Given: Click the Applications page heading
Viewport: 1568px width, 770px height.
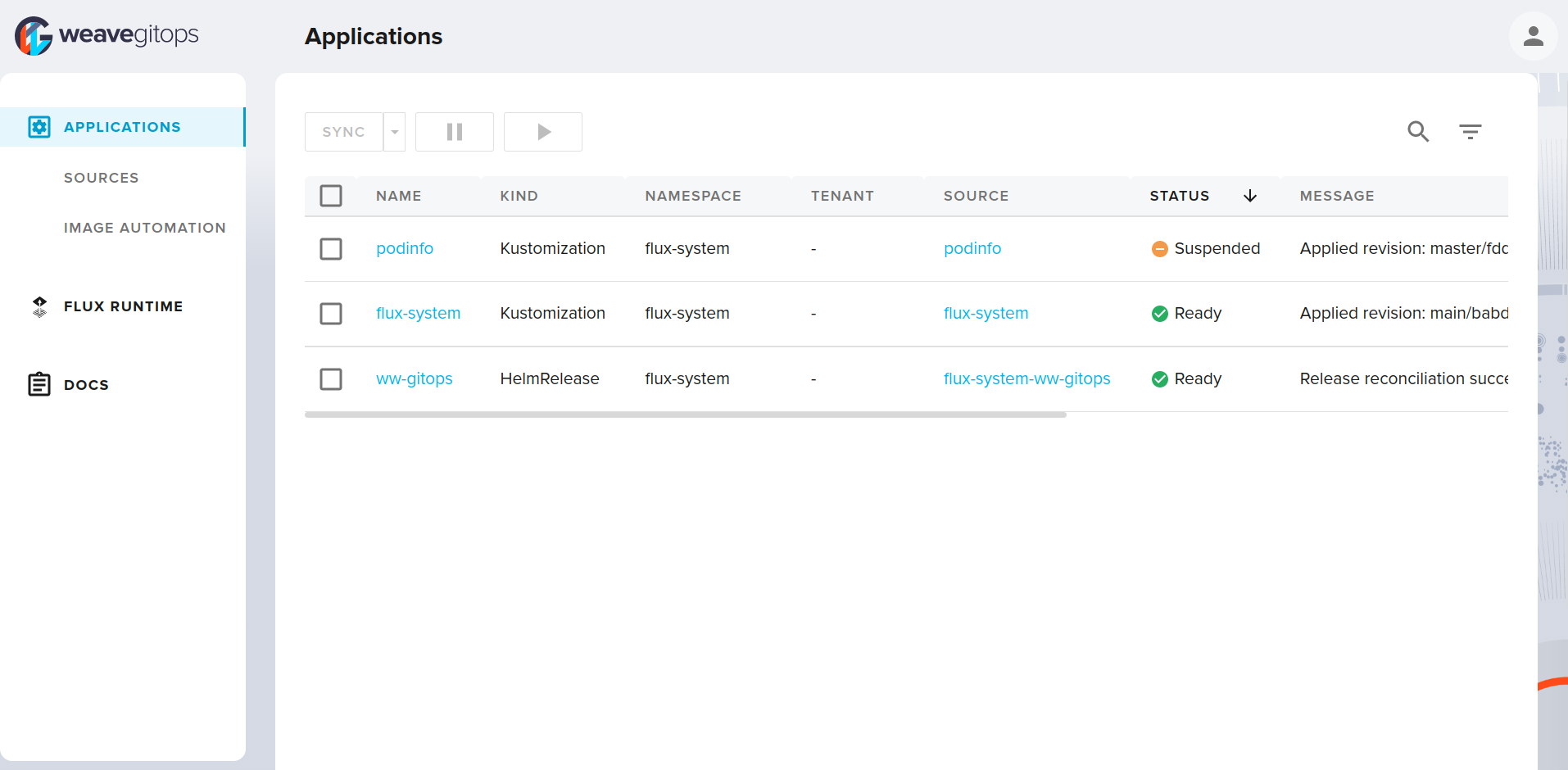Looking at the screenshot, I should coord(374,37).
